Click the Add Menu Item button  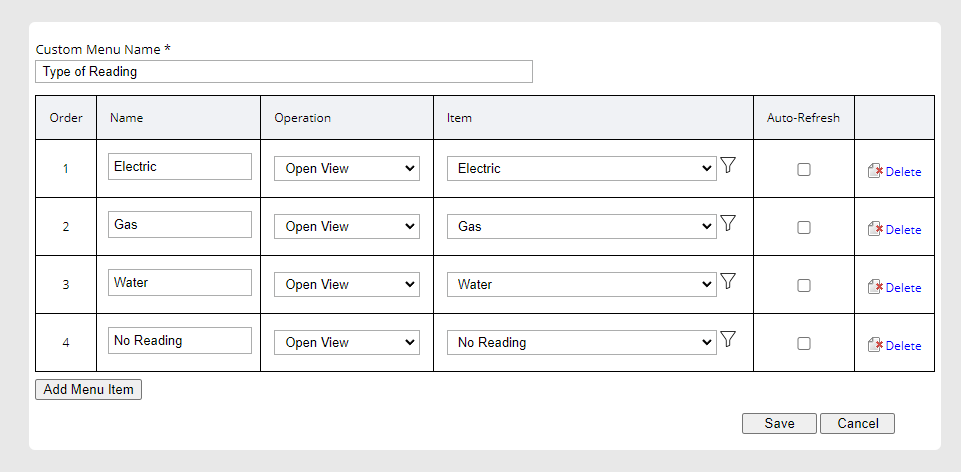[x=88, y=390]
